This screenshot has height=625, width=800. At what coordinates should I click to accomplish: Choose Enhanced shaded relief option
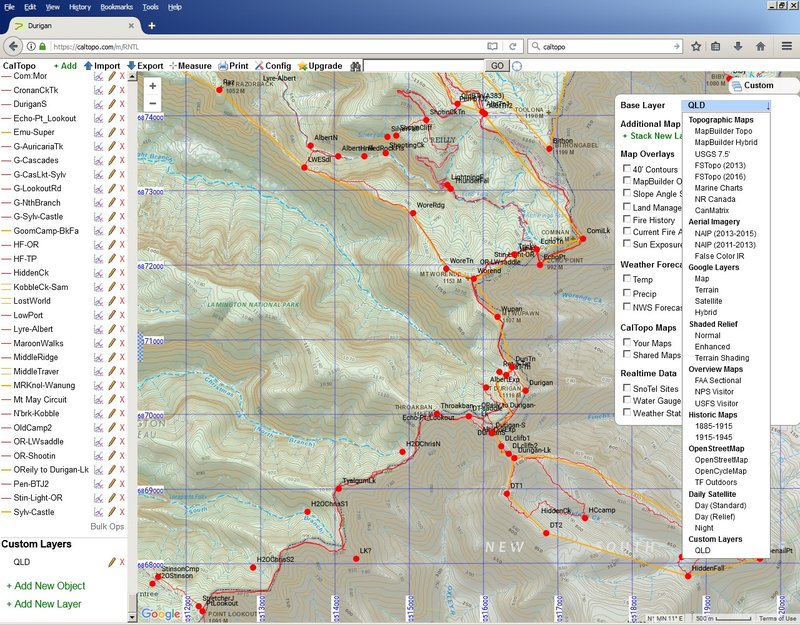coord(712,346)
